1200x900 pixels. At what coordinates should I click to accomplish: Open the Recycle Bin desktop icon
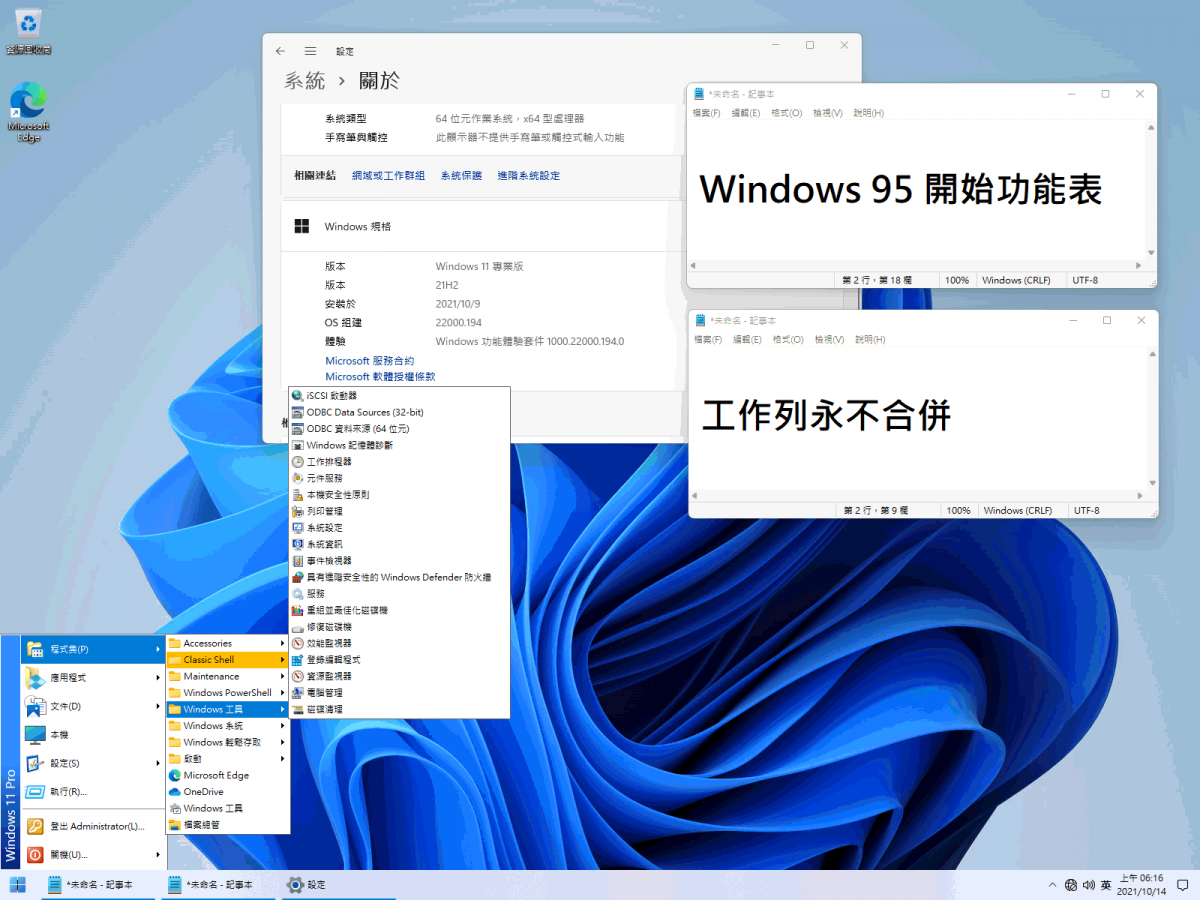(x=28, y=31)
